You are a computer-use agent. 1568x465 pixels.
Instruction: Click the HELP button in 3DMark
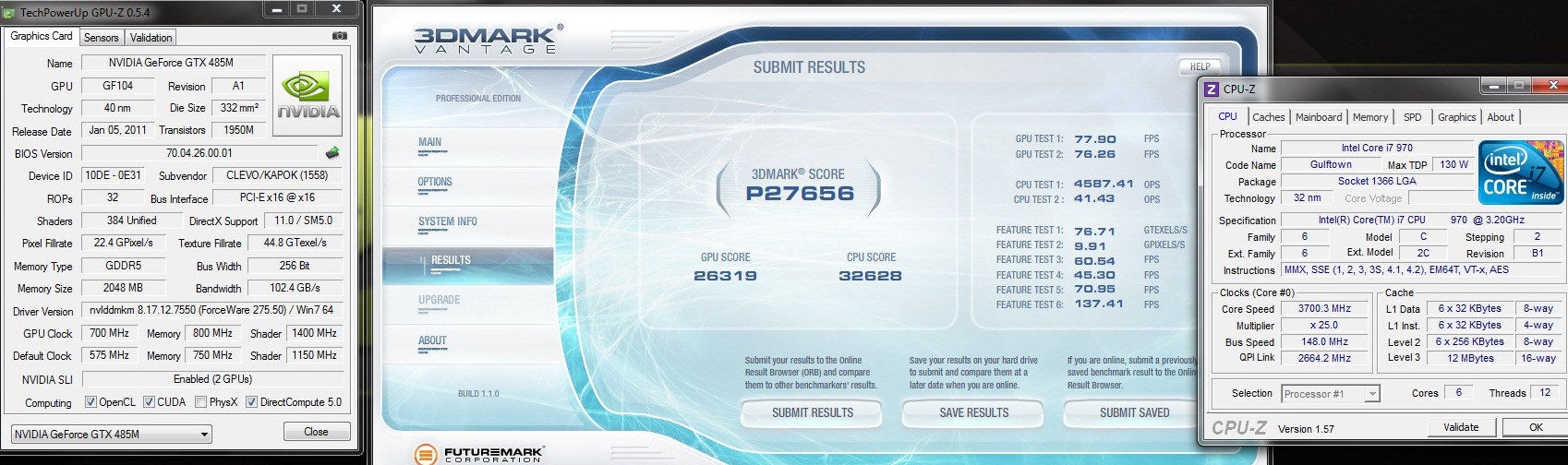(x=1200, y=66)
